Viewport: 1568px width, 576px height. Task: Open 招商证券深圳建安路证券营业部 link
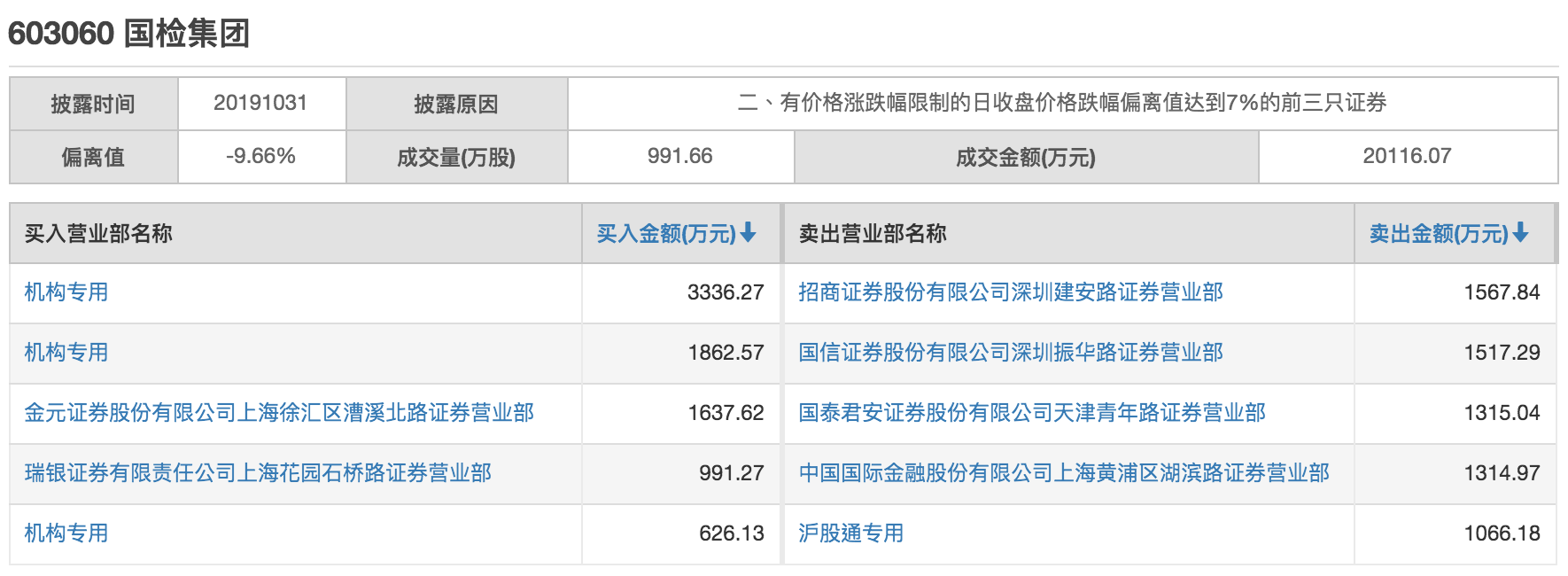coord(1011,292)
